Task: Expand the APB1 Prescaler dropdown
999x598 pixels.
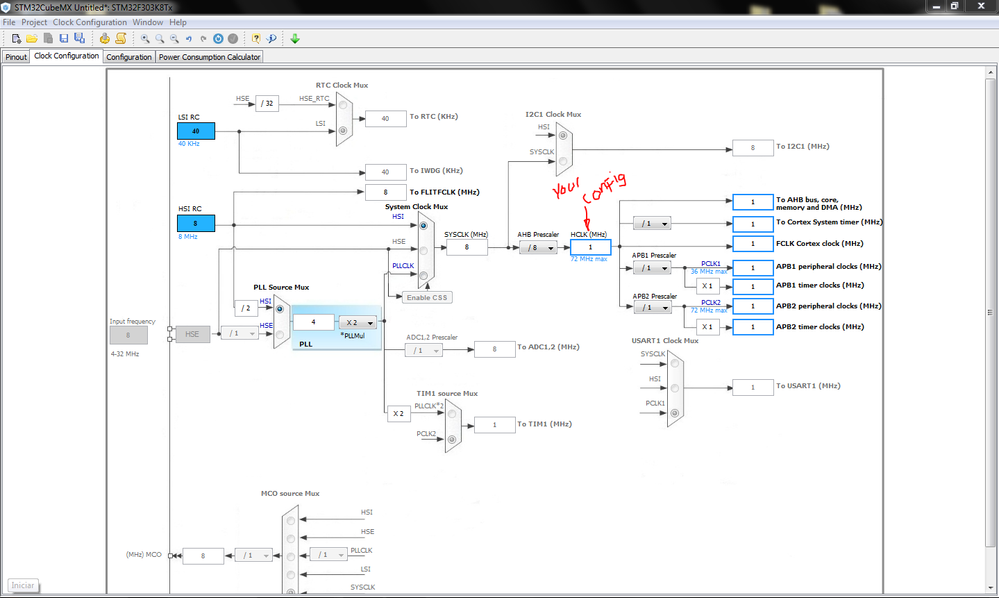Action: point(652,268)
